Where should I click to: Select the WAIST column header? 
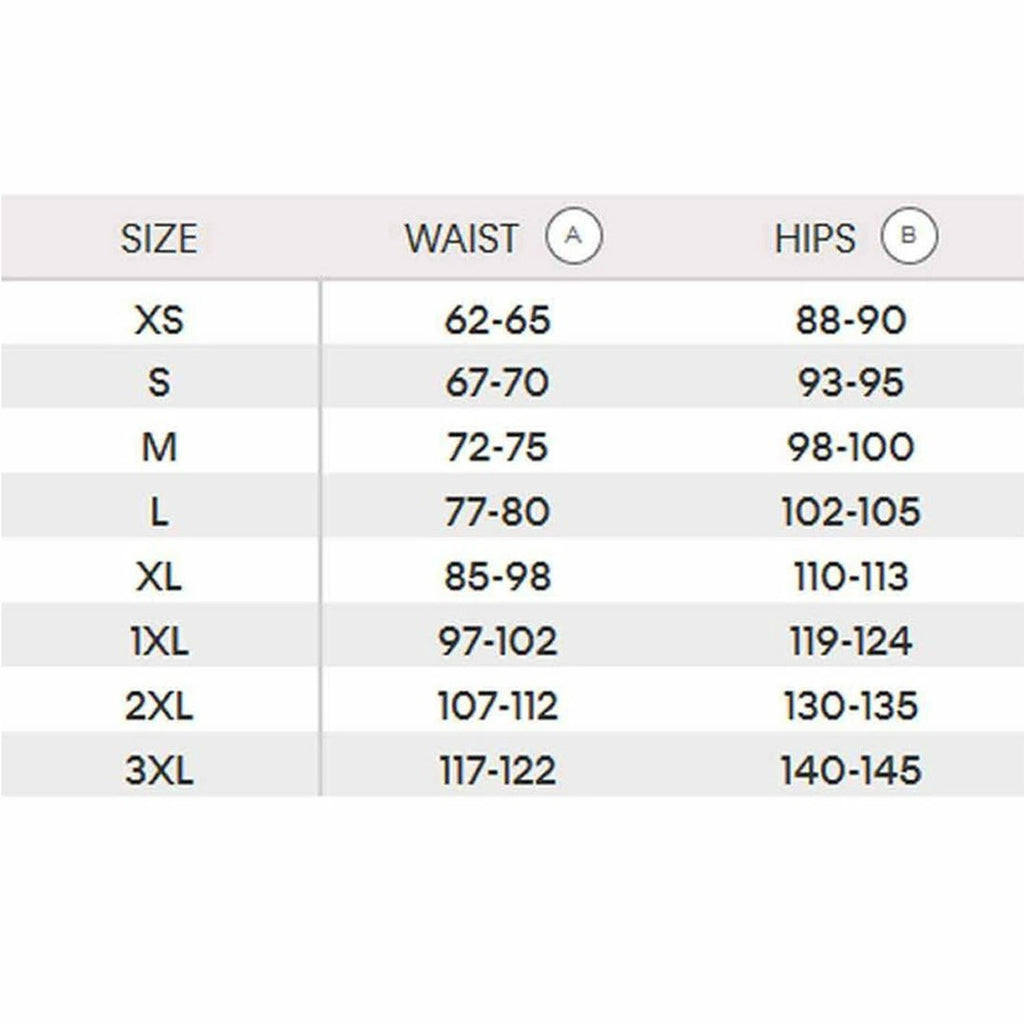click(x=462, y=239)
